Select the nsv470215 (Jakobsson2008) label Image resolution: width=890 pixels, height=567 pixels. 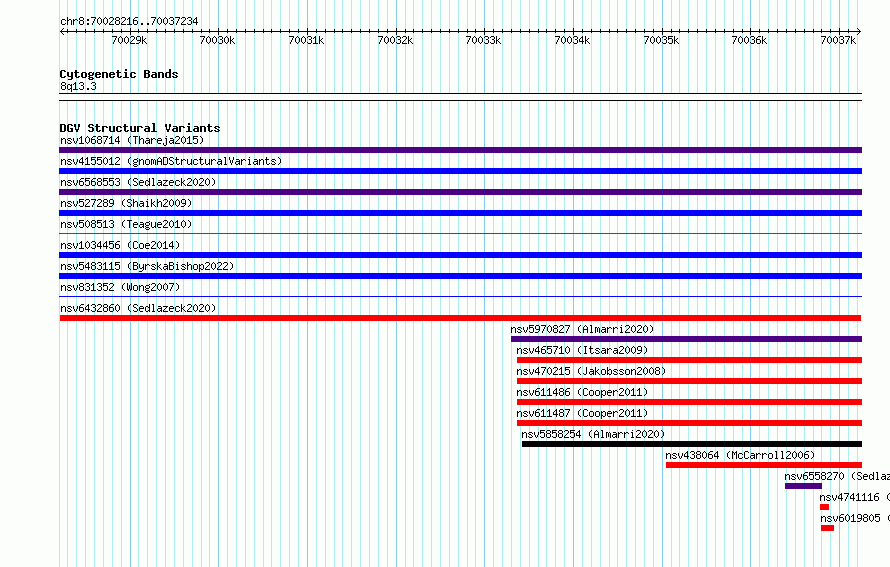(591, 371)
